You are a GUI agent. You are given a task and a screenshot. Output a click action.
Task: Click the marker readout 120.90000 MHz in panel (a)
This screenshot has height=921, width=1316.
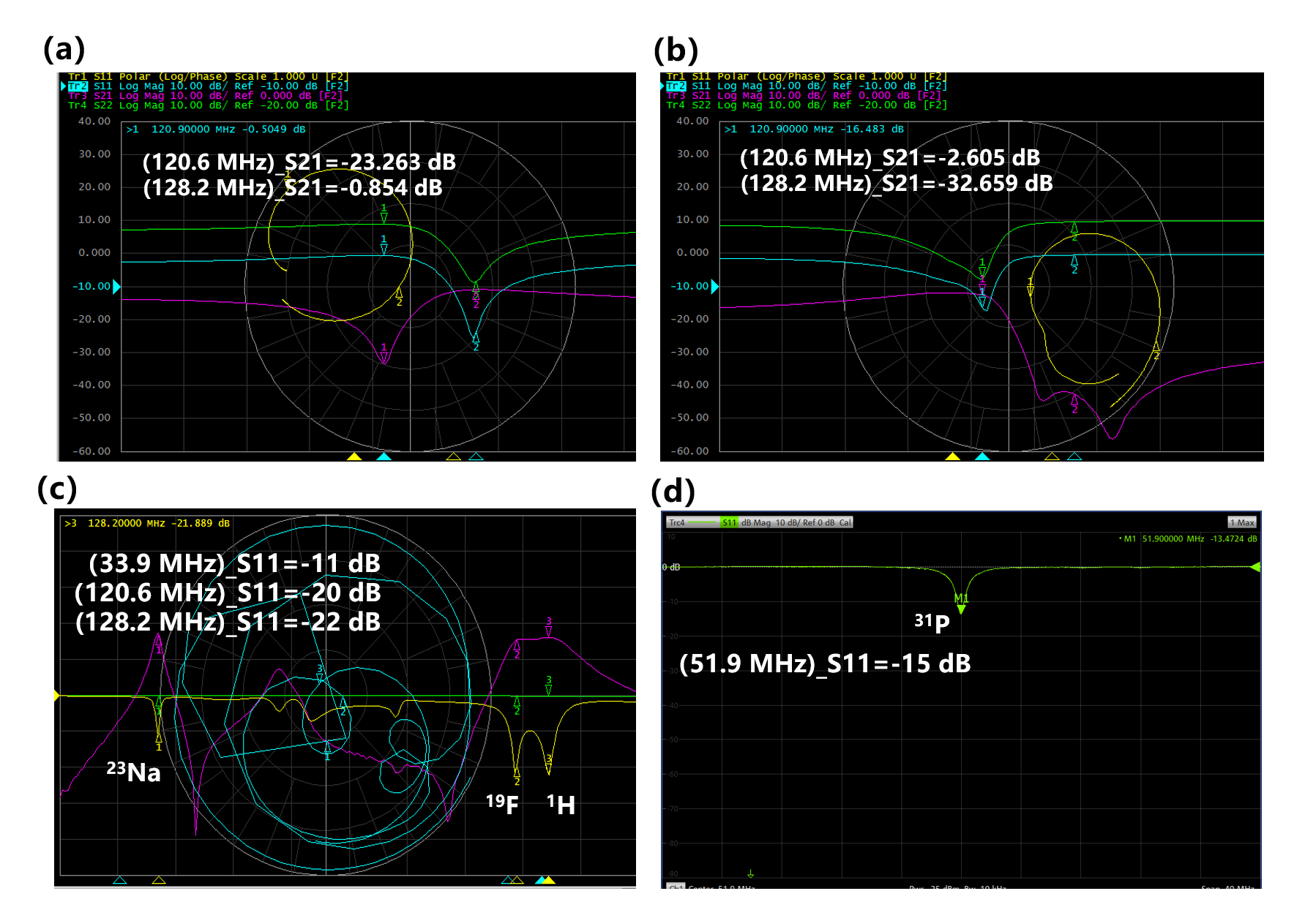192,129
